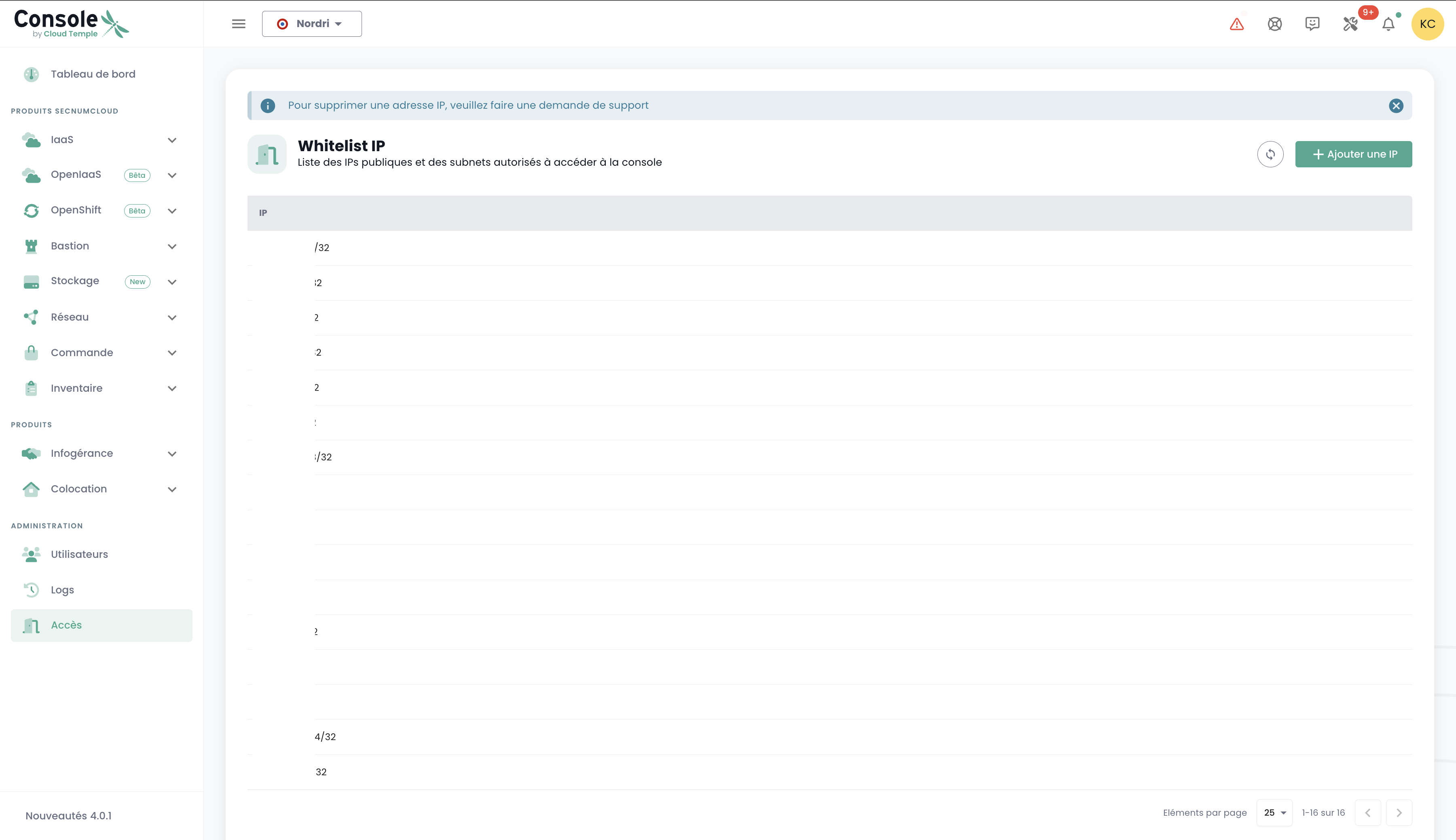
Task: Expand the Bastion menu chevron
Action: 172,246
